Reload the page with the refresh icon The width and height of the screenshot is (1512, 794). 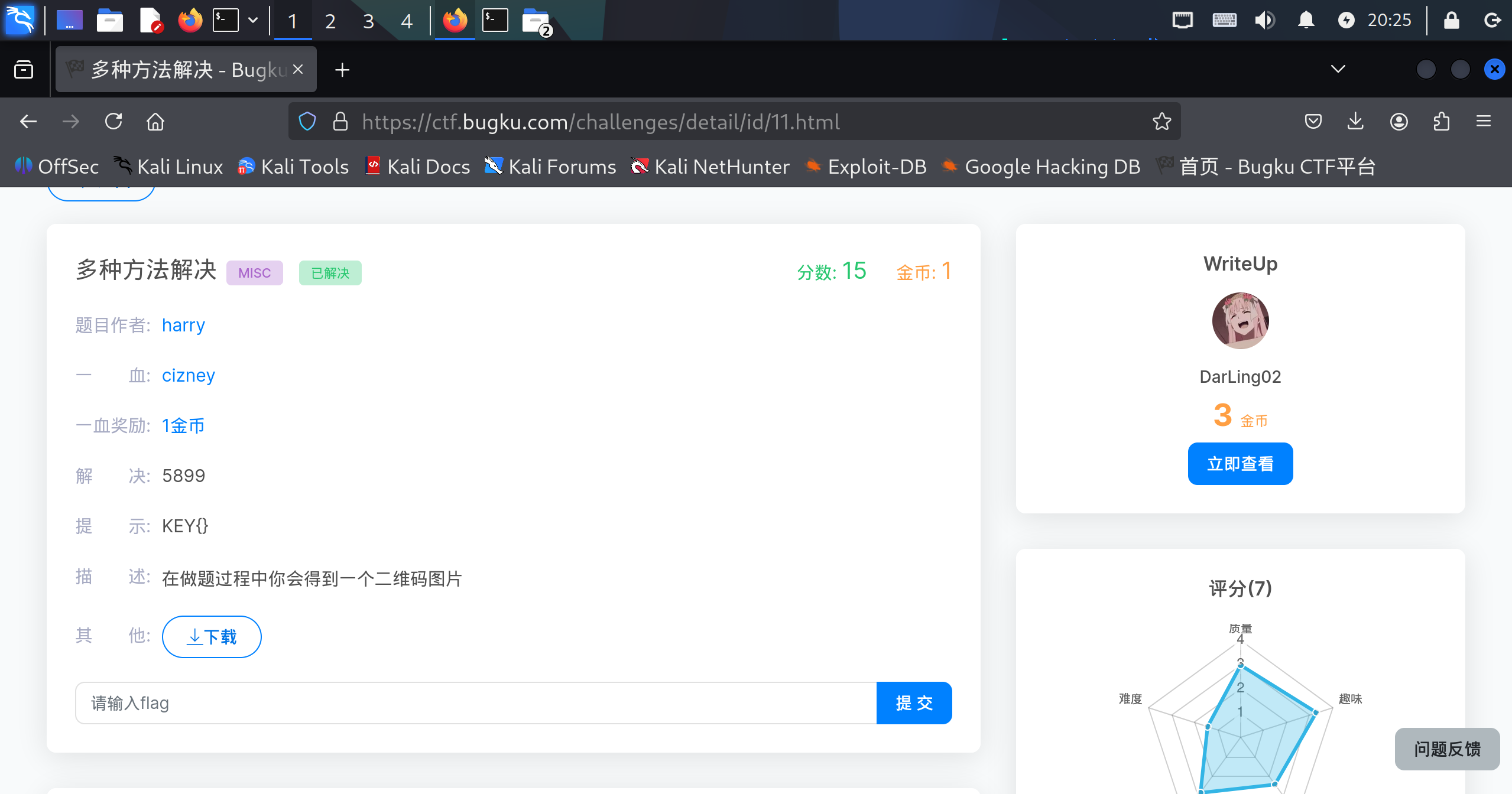113,122
